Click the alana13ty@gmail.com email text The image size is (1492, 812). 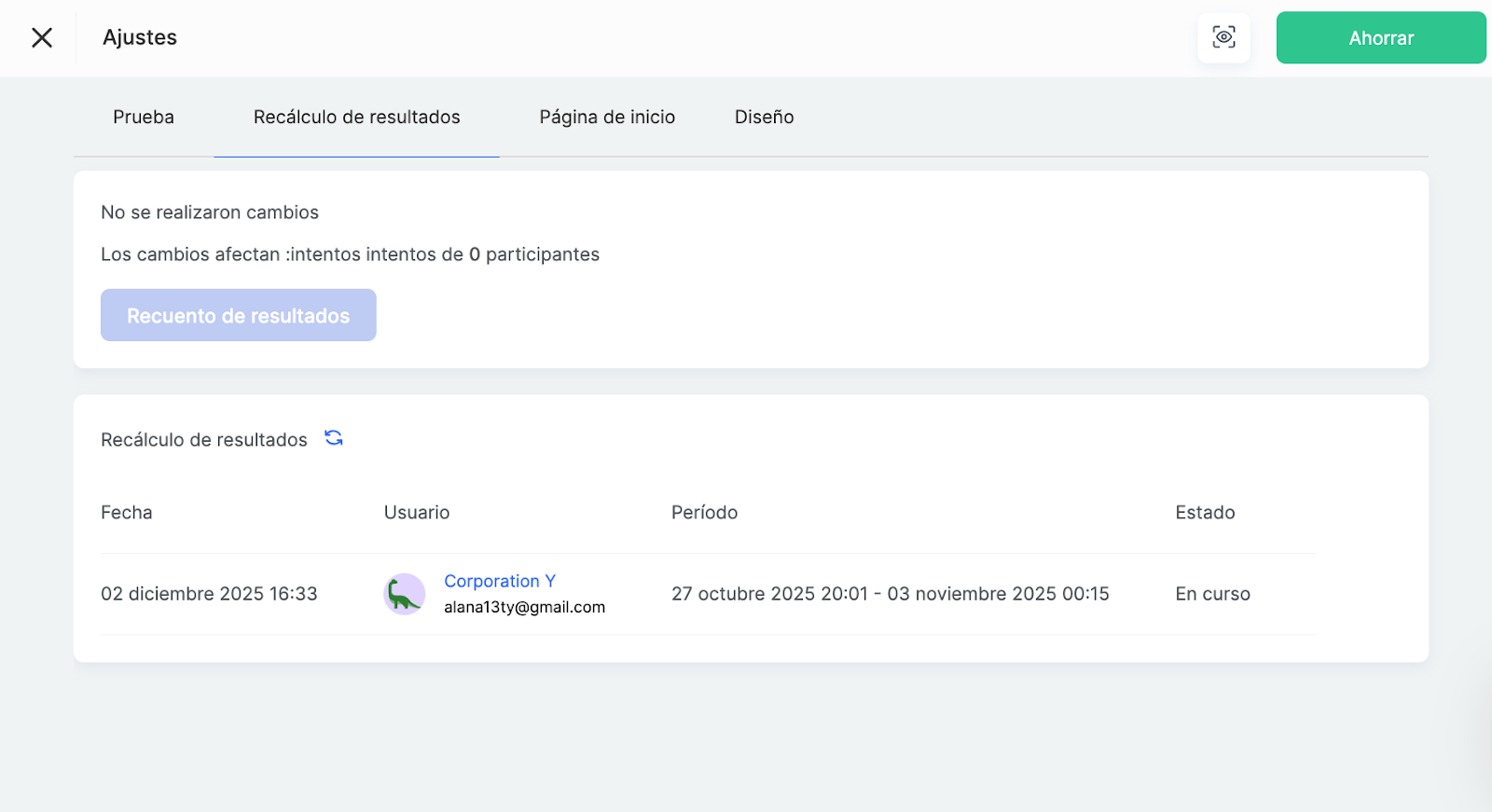(524, 607)
